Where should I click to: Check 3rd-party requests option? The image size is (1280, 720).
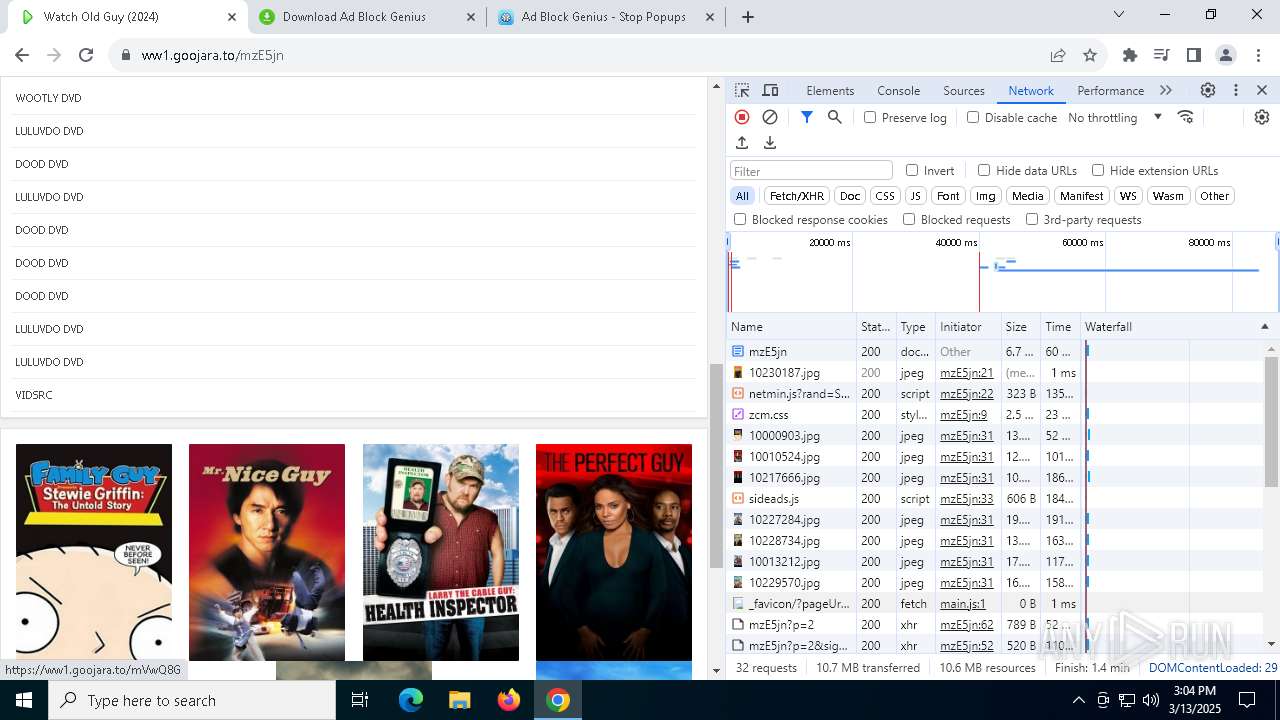tap(1032, 219)
